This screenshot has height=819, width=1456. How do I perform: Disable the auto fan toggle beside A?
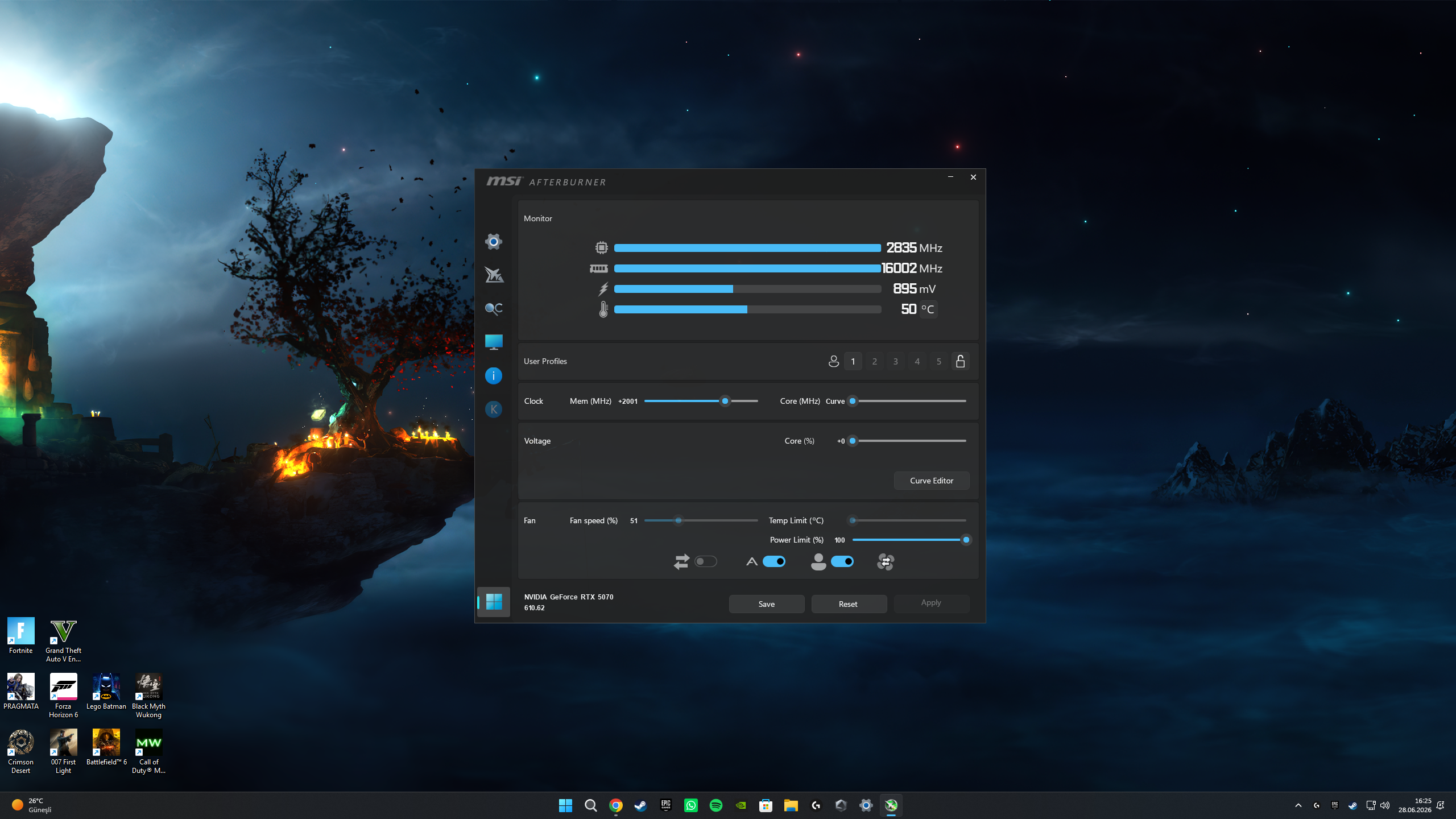(774, 561)
